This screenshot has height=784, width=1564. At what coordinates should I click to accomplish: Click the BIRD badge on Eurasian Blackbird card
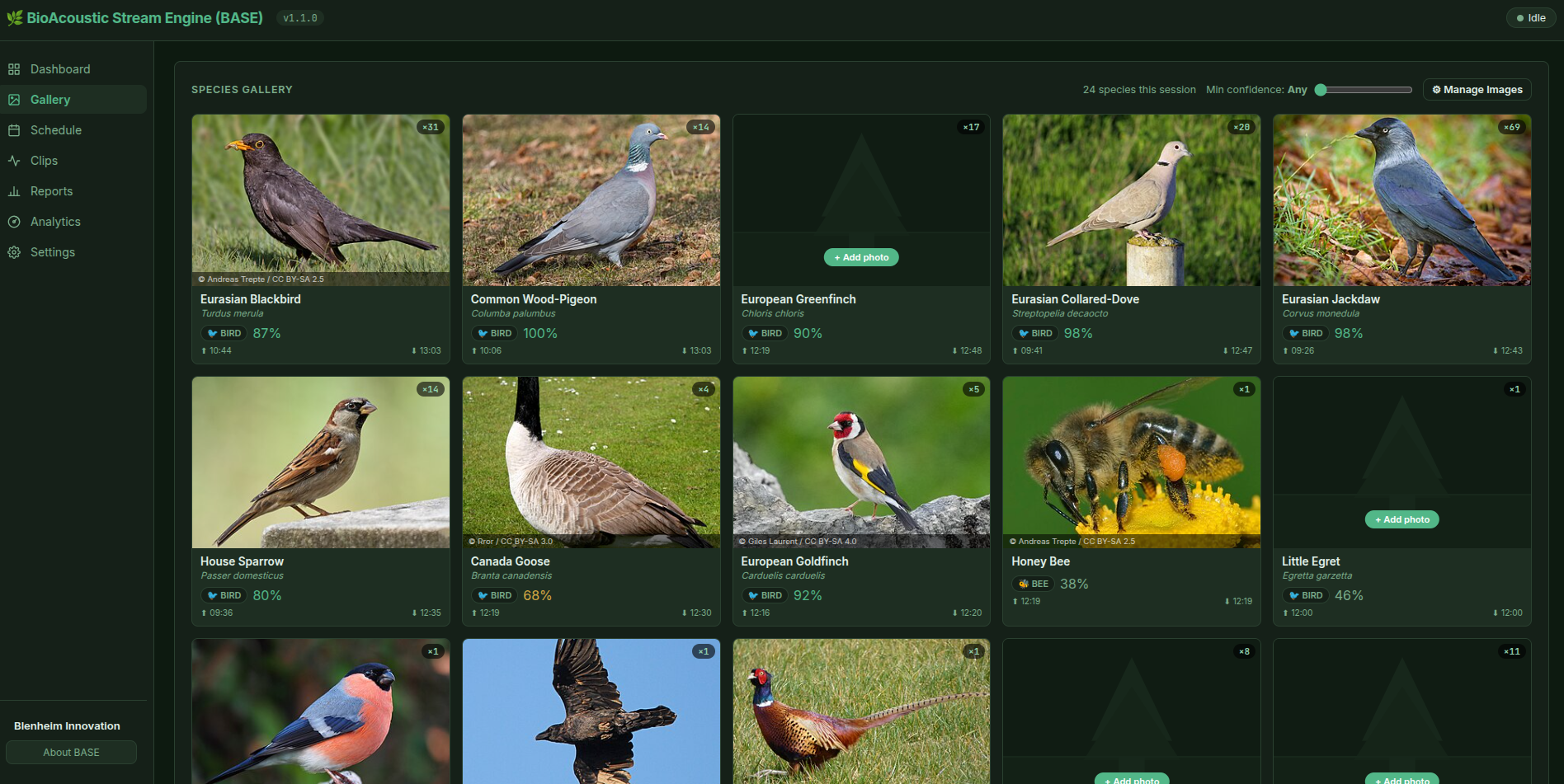tap(224, 333)
